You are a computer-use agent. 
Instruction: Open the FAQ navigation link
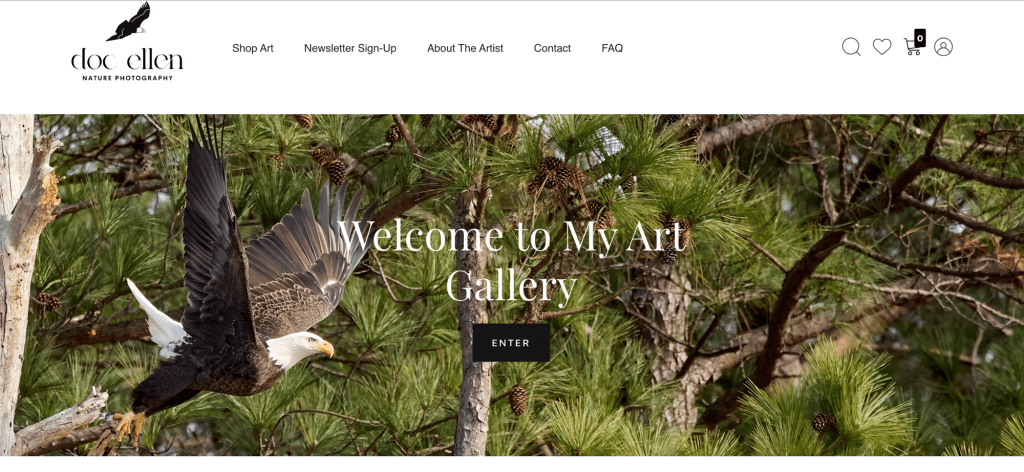(612, 48)
